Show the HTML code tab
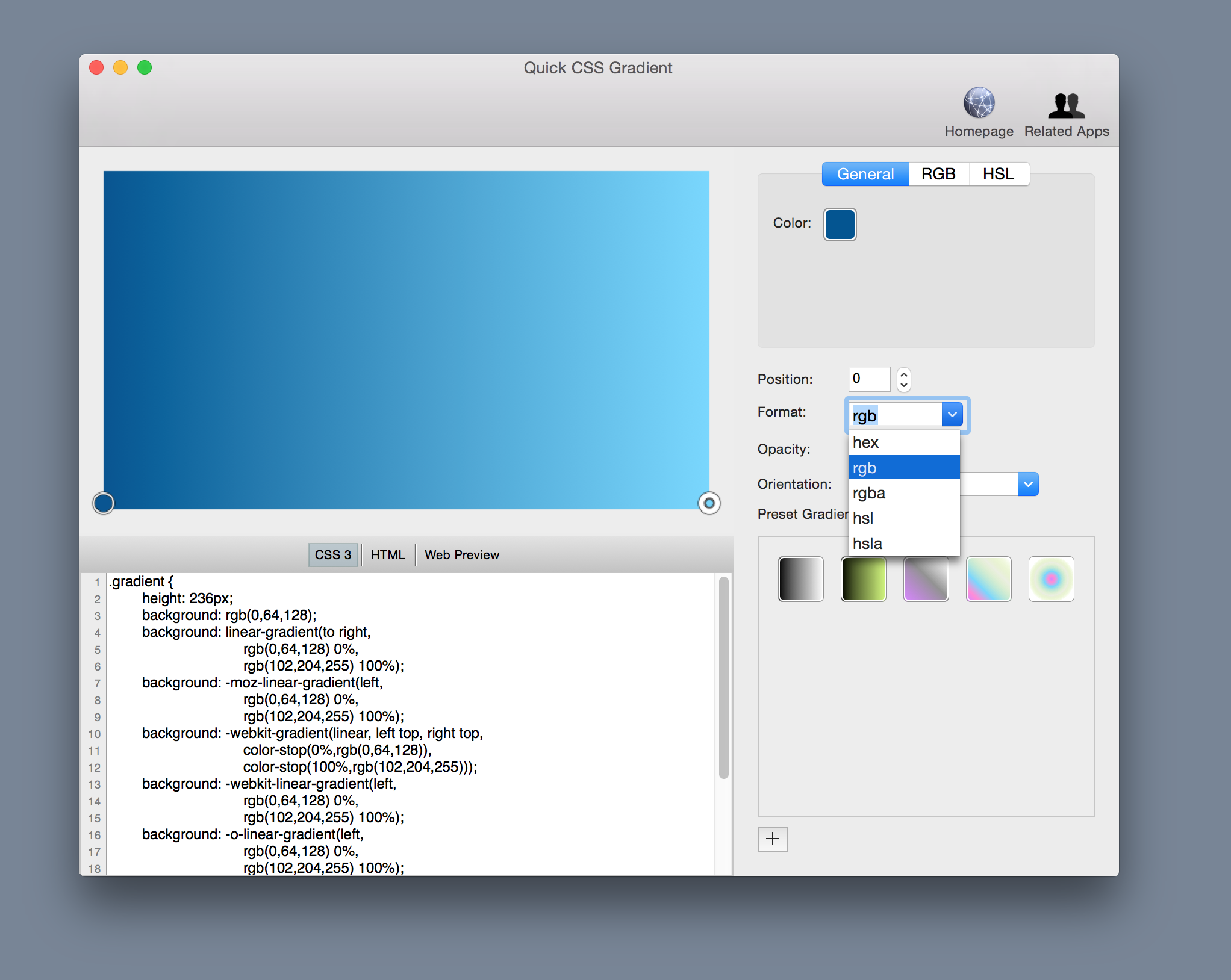The height and width of the screenshot is (980, 1231). tap(388, 555)
